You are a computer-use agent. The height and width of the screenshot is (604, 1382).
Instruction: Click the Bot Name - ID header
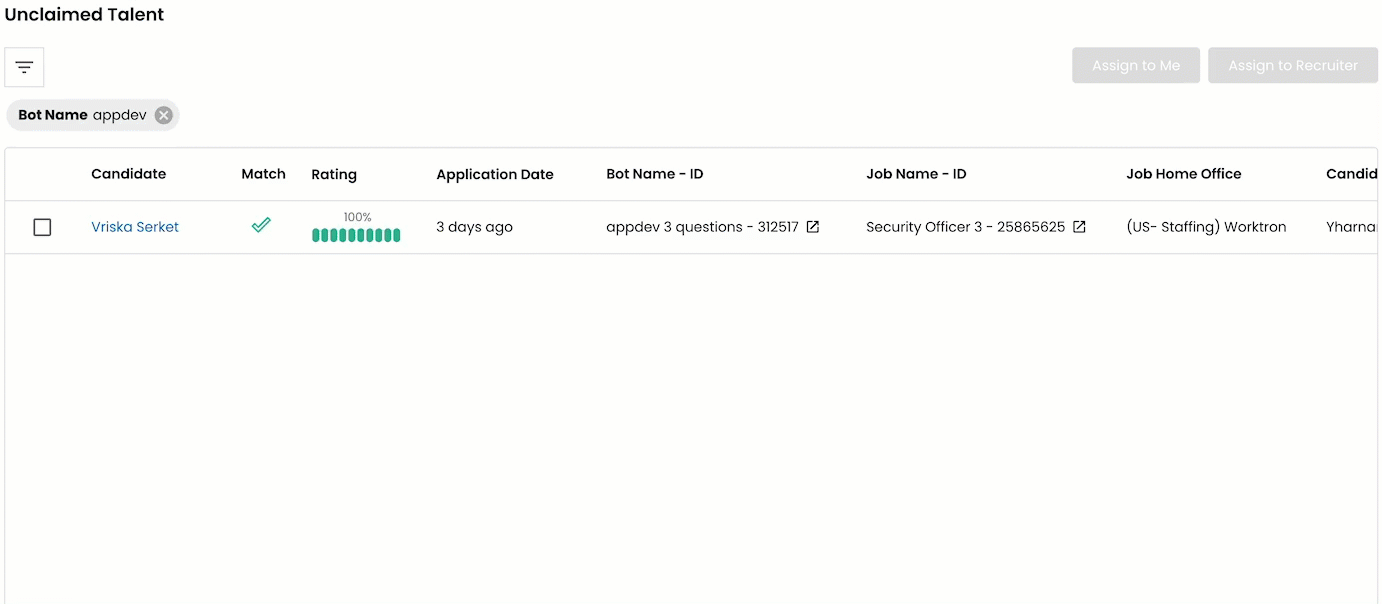click(x=655, y=174)
